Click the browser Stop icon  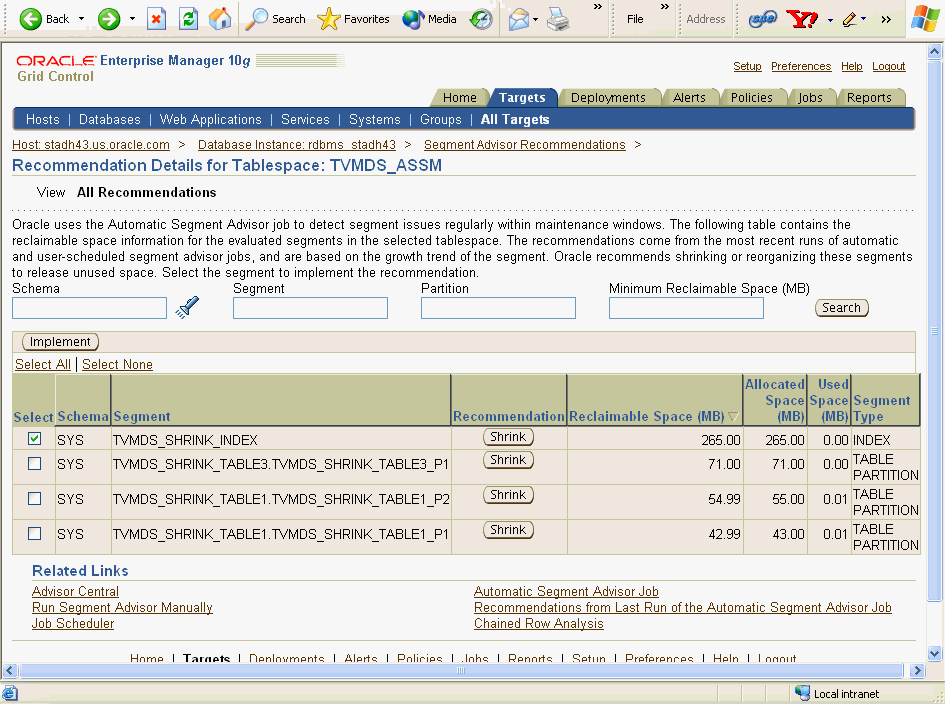(157, 19)
